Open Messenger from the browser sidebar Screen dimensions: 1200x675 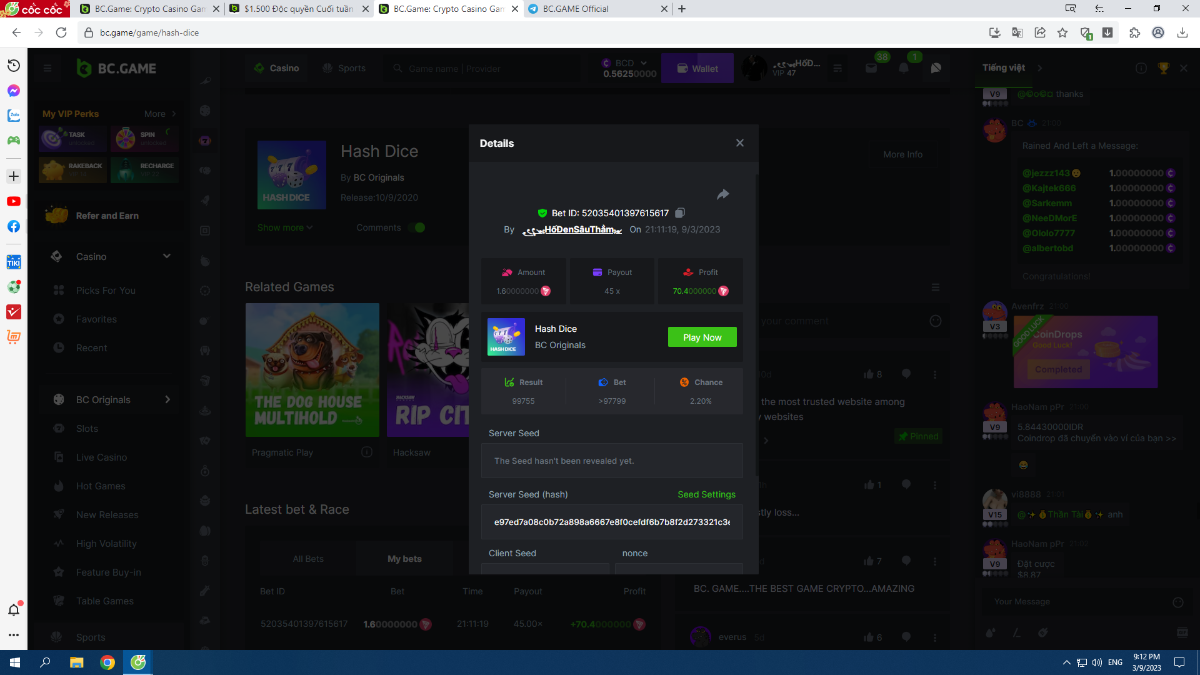14,90
